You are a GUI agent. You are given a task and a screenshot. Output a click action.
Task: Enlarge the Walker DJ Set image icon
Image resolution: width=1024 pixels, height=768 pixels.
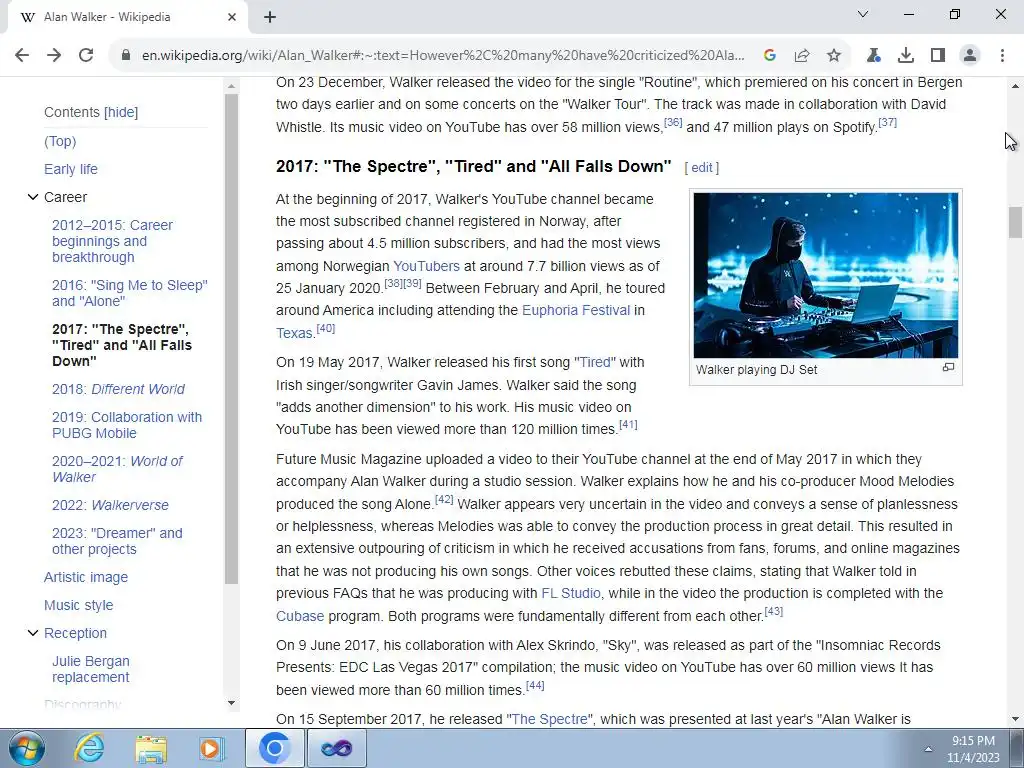(948, 368)
